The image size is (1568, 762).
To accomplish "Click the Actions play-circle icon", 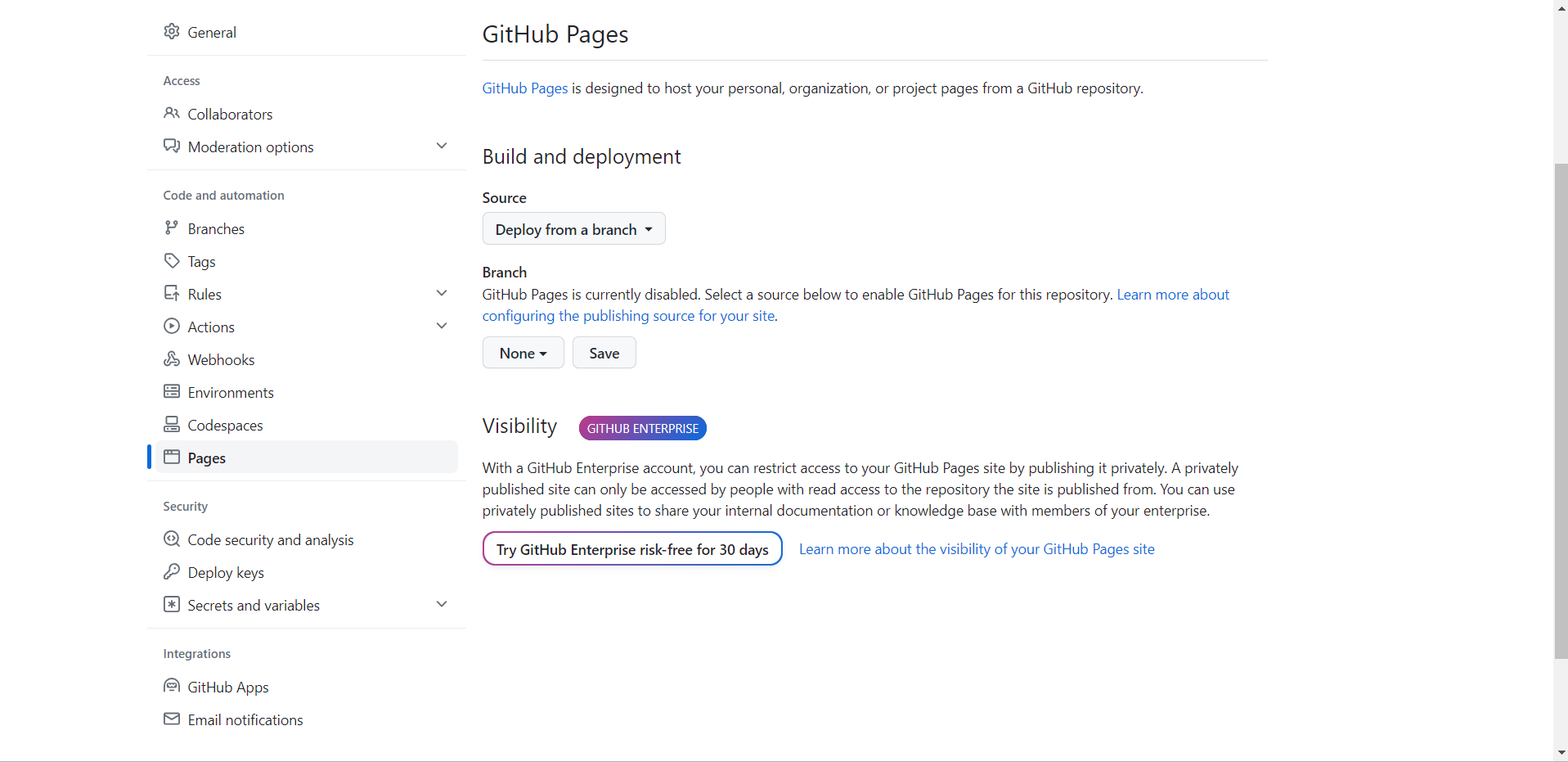I will coord(171,326).
